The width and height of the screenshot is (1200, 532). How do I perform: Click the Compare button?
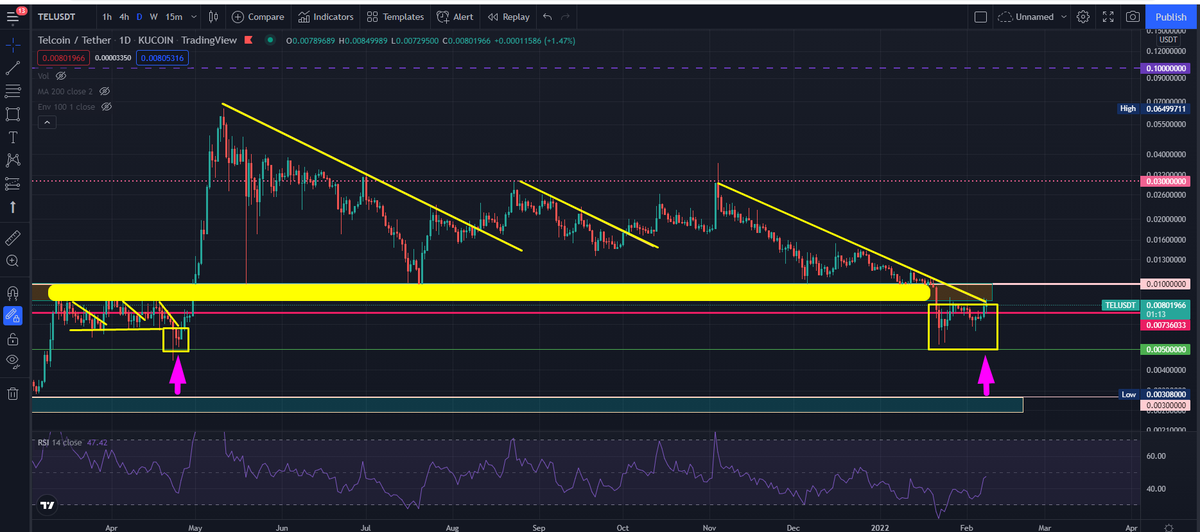tap(258, 17)
